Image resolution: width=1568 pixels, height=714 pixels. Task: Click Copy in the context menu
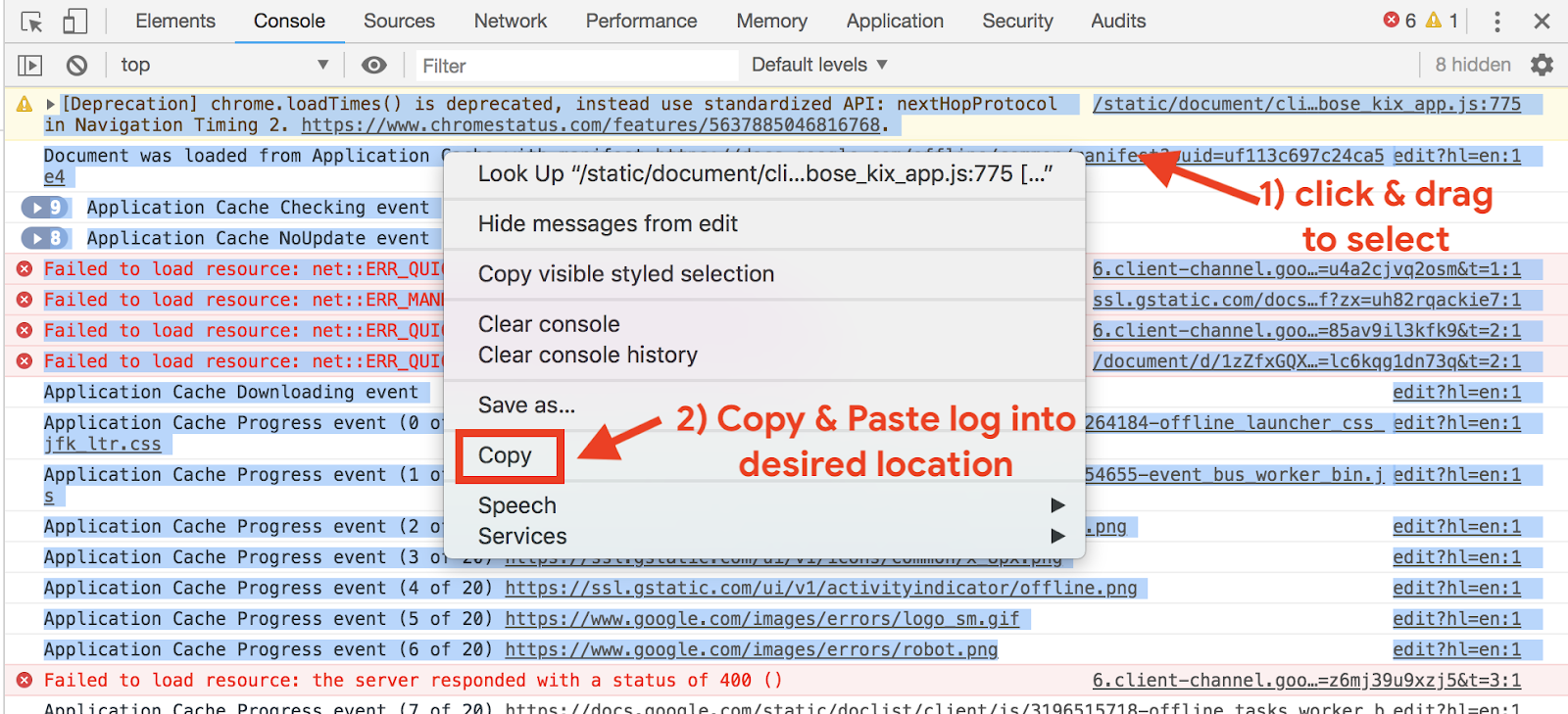pyautogui.click(x=505, y=455)
